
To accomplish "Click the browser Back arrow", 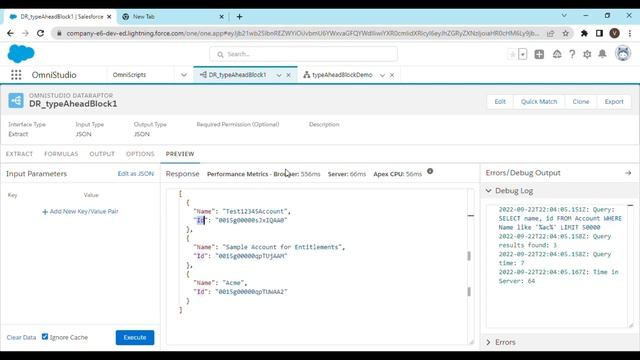I will (x=10, y=33).
